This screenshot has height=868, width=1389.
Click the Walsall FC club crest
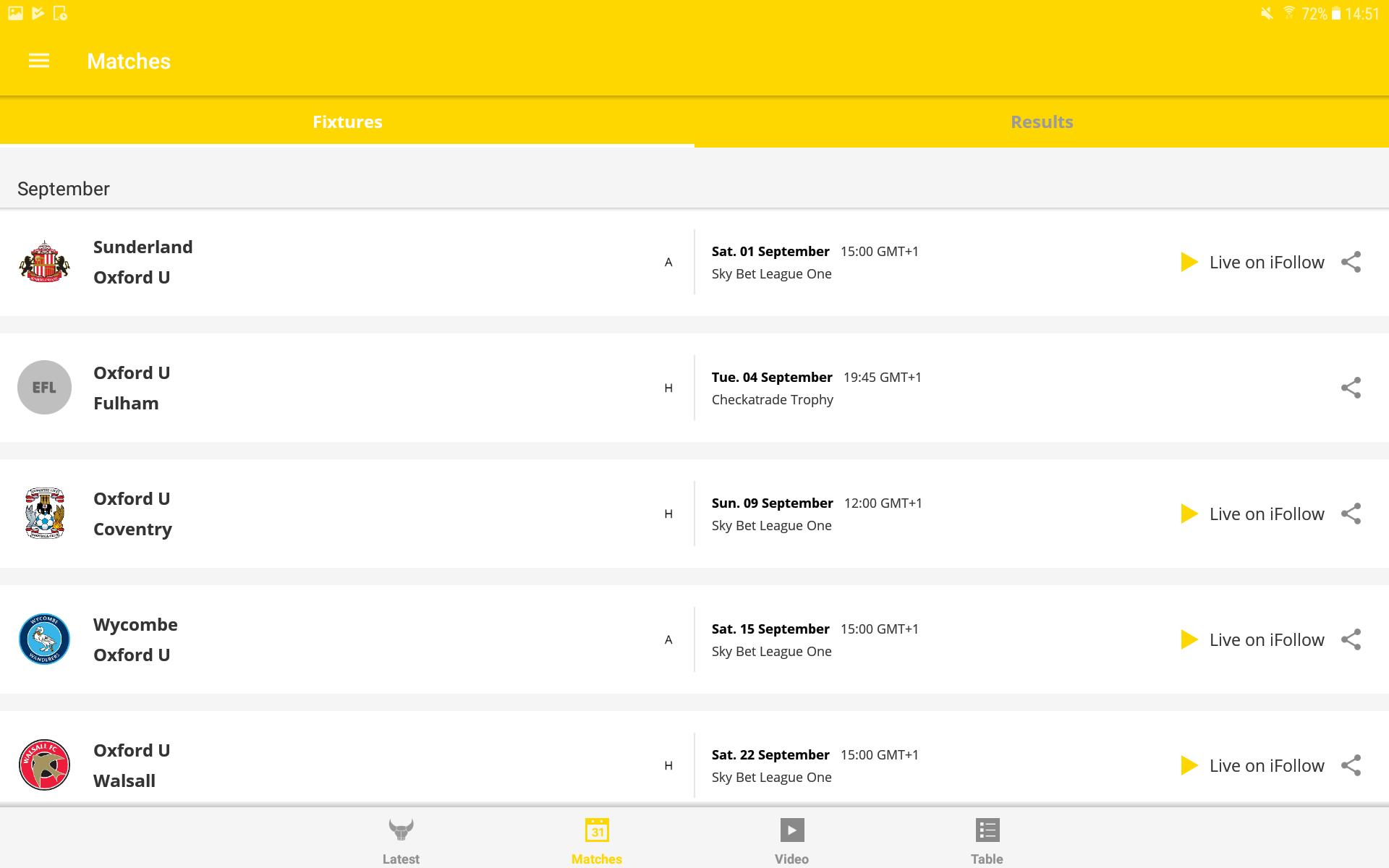pos(44,765)
